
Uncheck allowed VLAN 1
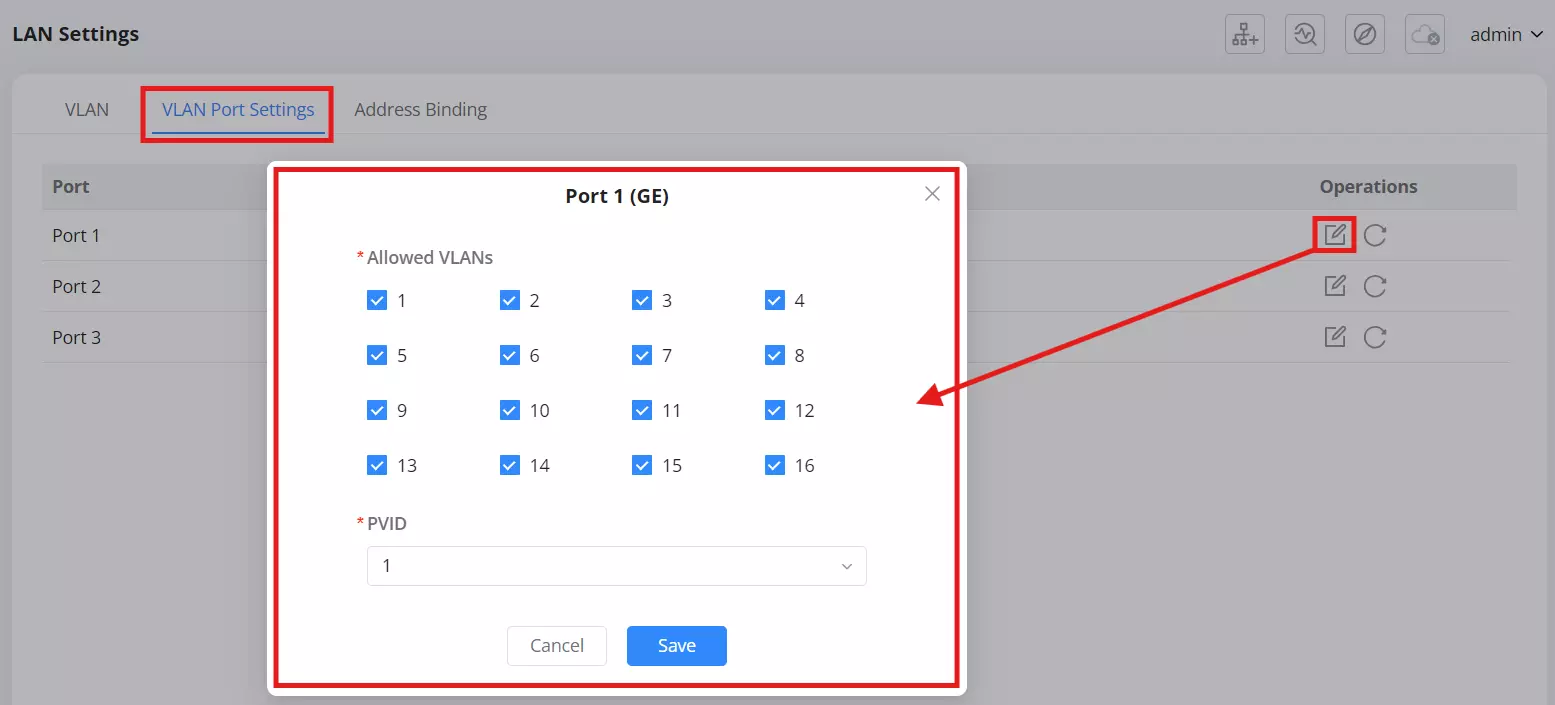tap(377, 300)
